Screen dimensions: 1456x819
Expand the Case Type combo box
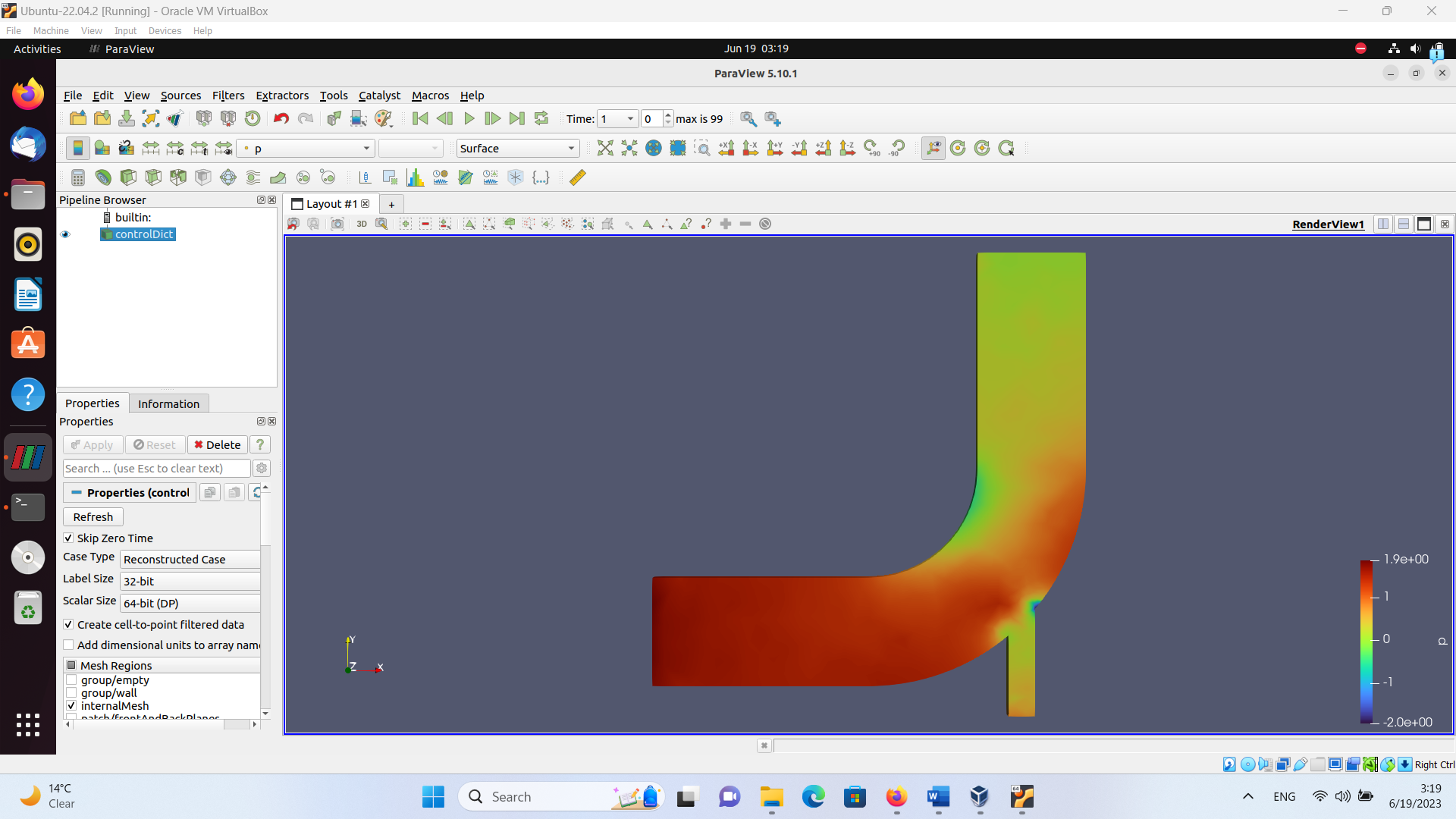tap(190, 560)
